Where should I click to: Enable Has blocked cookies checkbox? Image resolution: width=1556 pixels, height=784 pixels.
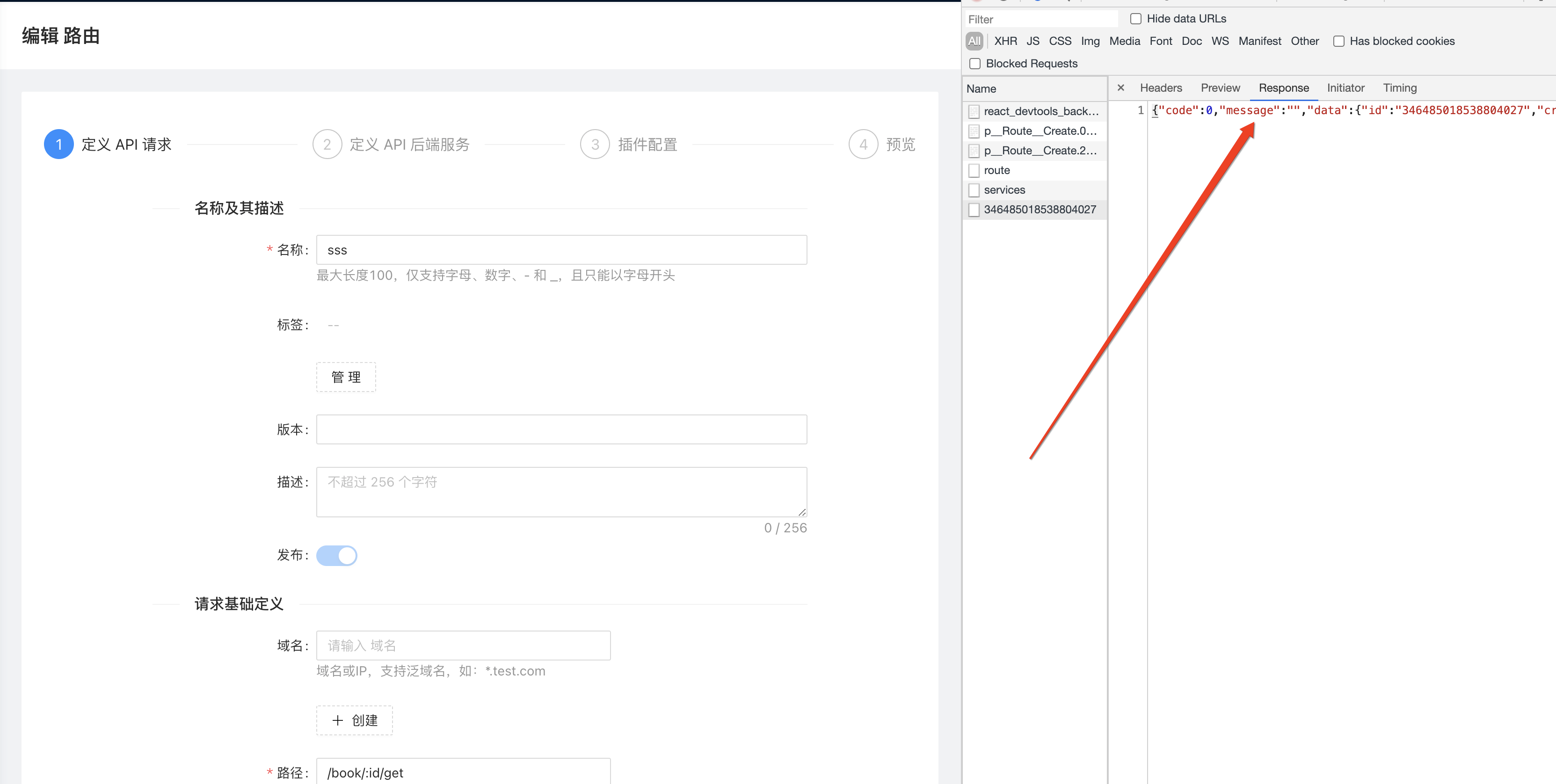point(1338,41)
